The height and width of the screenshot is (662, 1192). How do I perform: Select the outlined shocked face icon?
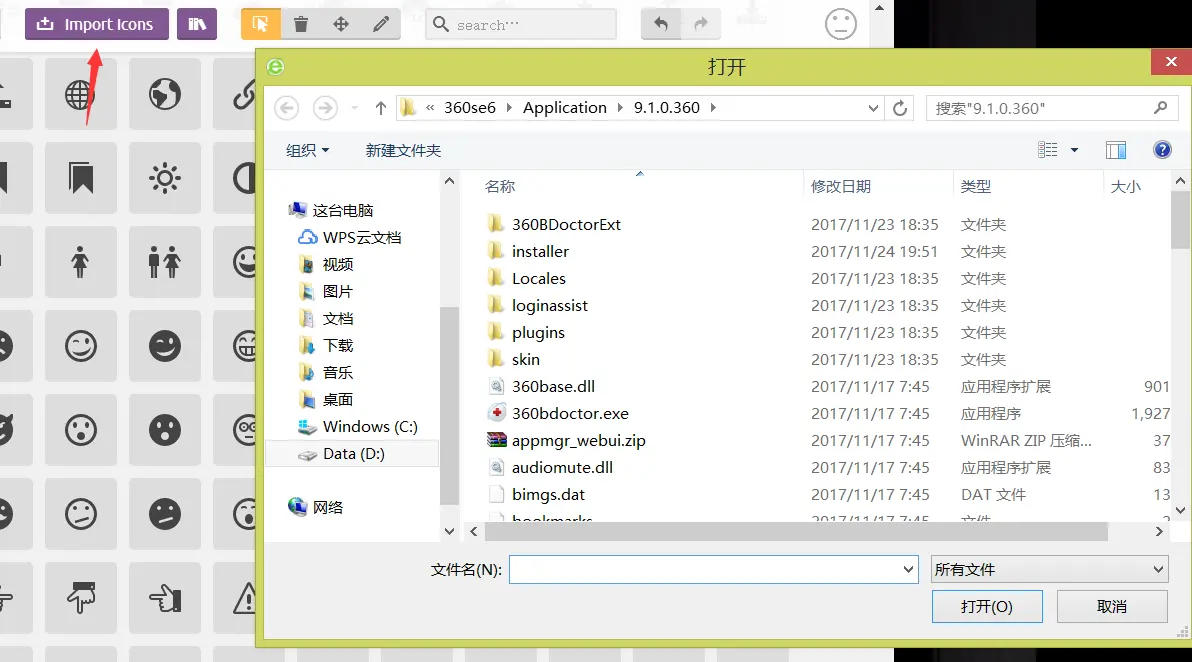click(81, 430)
